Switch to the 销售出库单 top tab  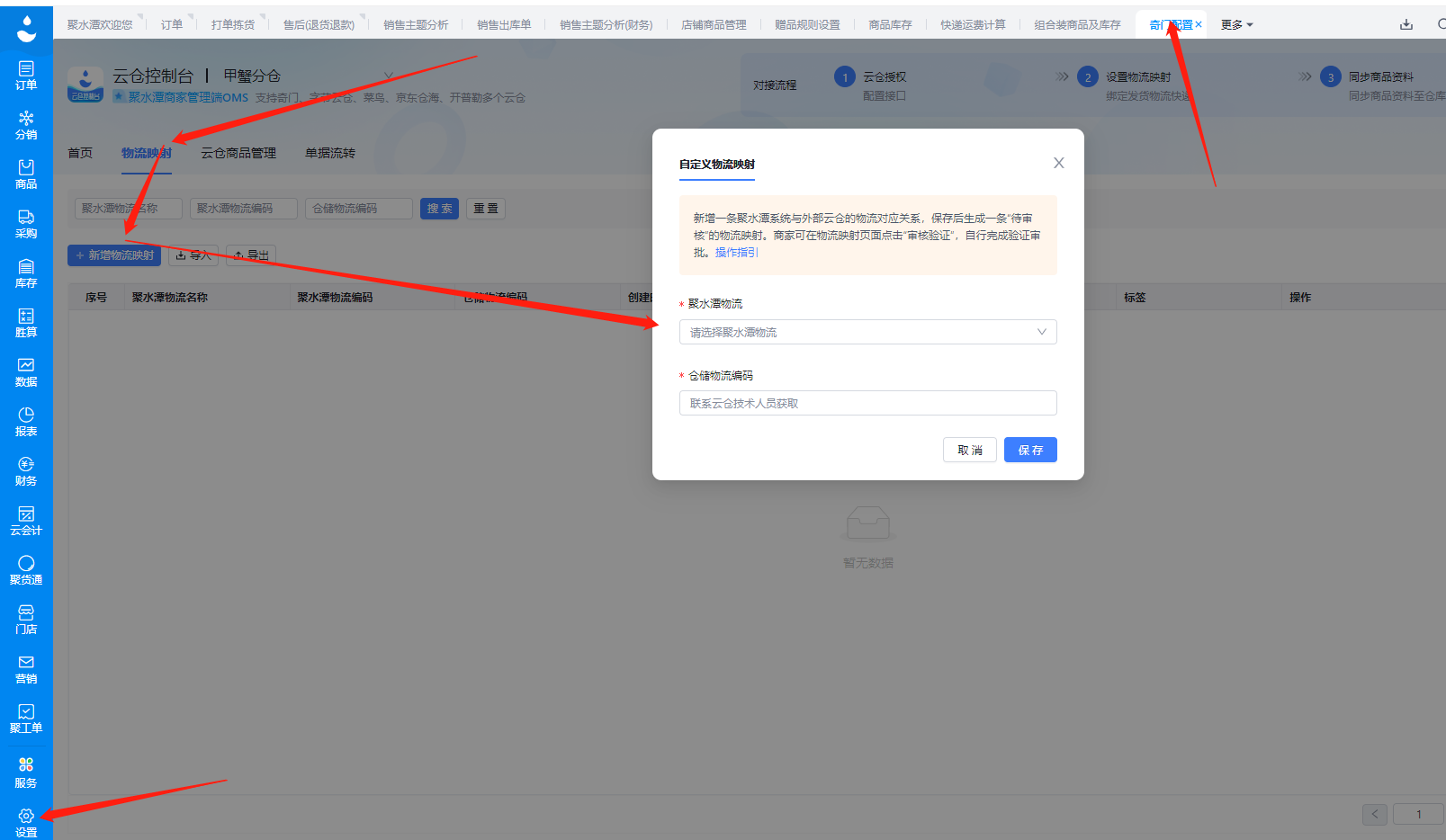(x=504, y=25)
